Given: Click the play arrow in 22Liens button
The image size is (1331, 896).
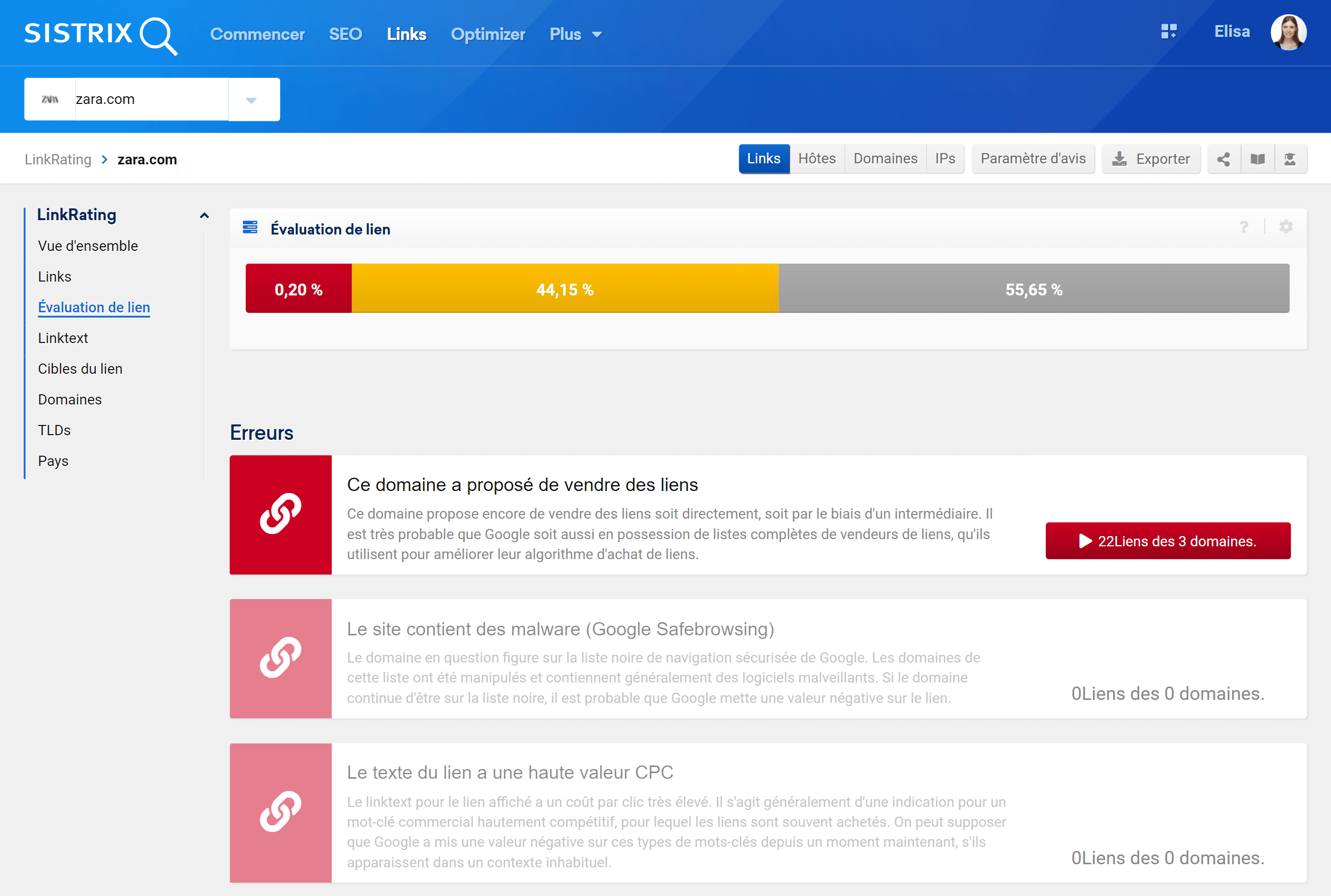Looking at the screenshot, I should [x=1085, y=541].
